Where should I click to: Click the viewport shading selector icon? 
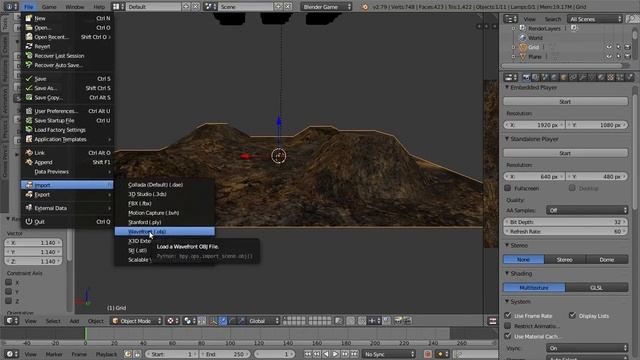click(173, 321)
